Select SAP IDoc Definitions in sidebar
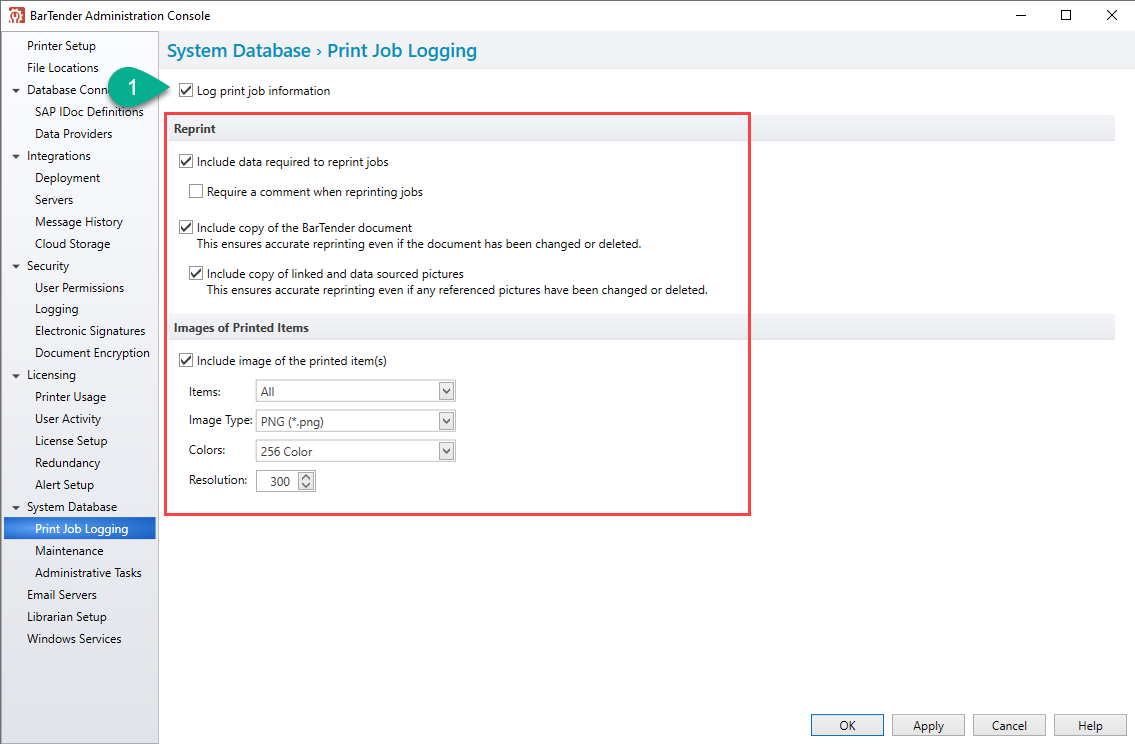Image resolution: width=1135 pixels, height=744 pixels. click(89, 111)
